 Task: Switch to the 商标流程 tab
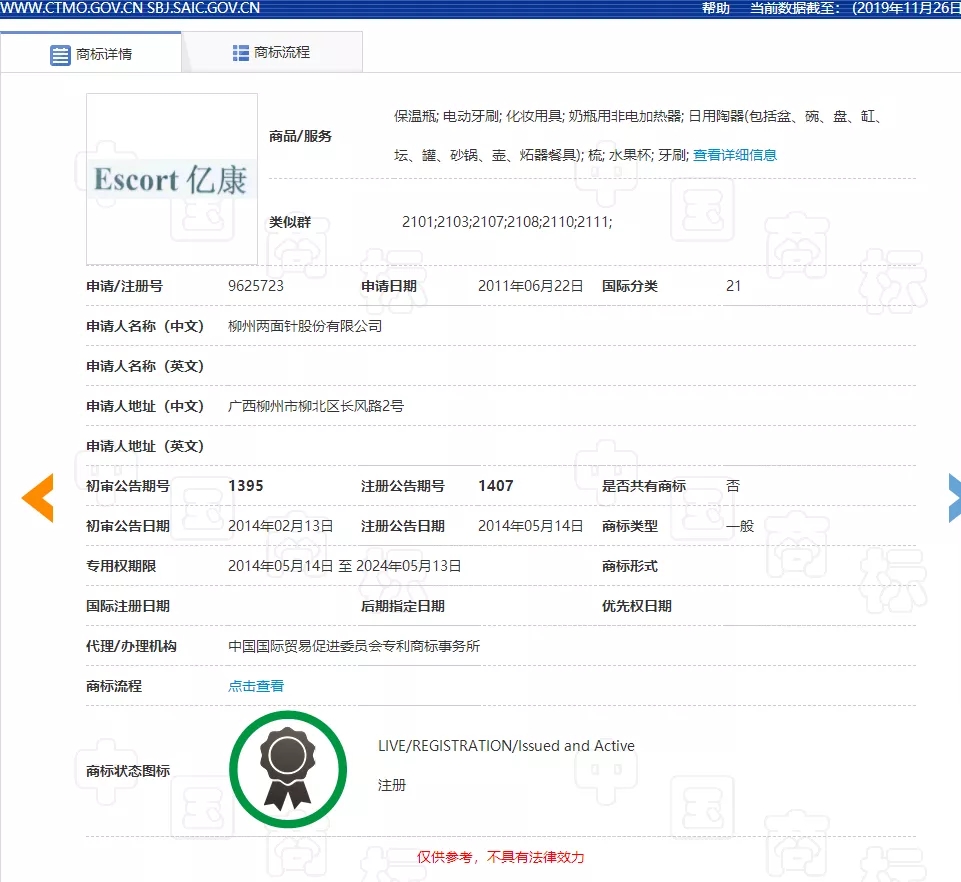tap(281, 53)
